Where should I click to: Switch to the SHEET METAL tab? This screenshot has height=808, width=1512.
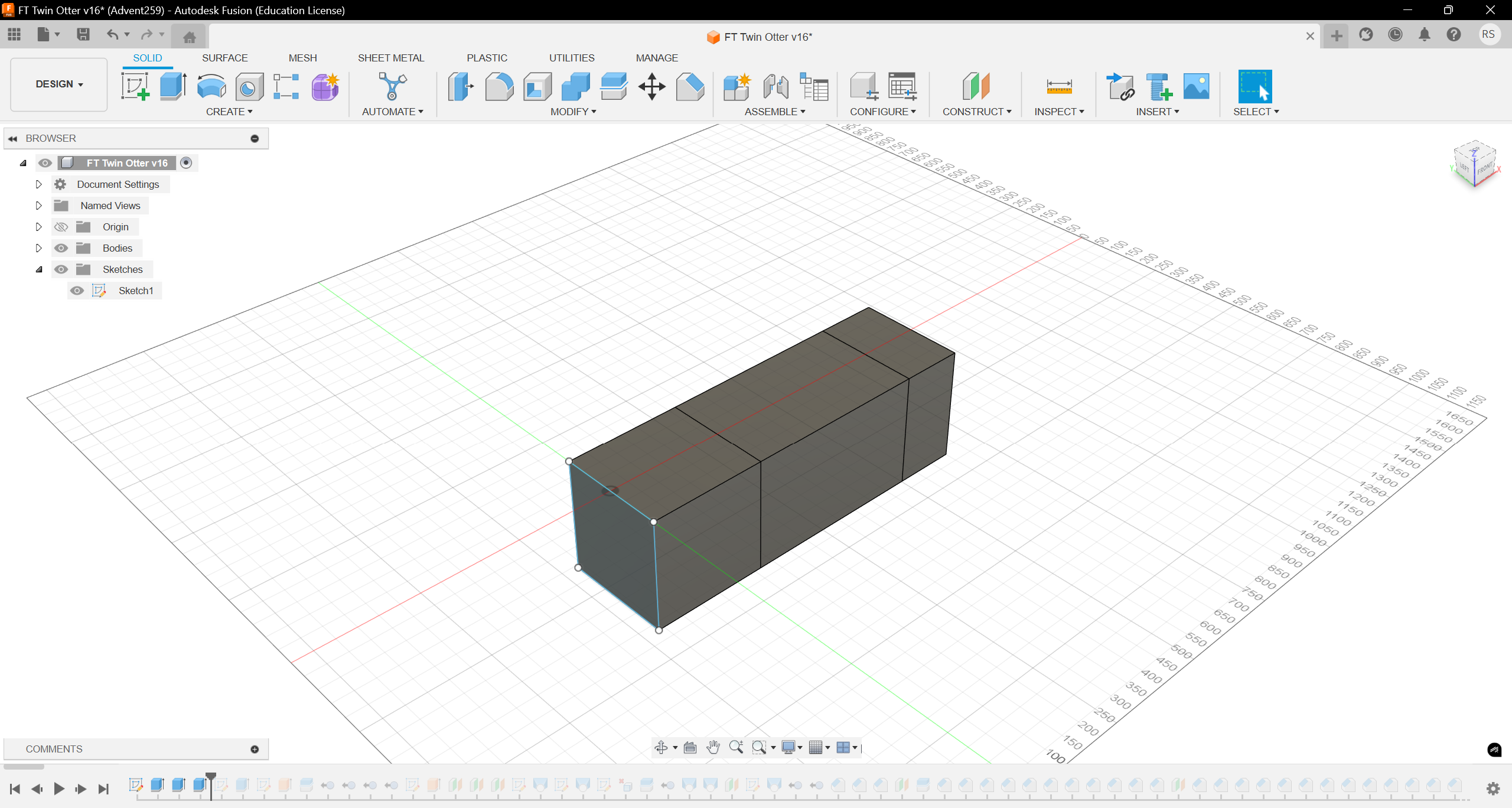point(391,58)
